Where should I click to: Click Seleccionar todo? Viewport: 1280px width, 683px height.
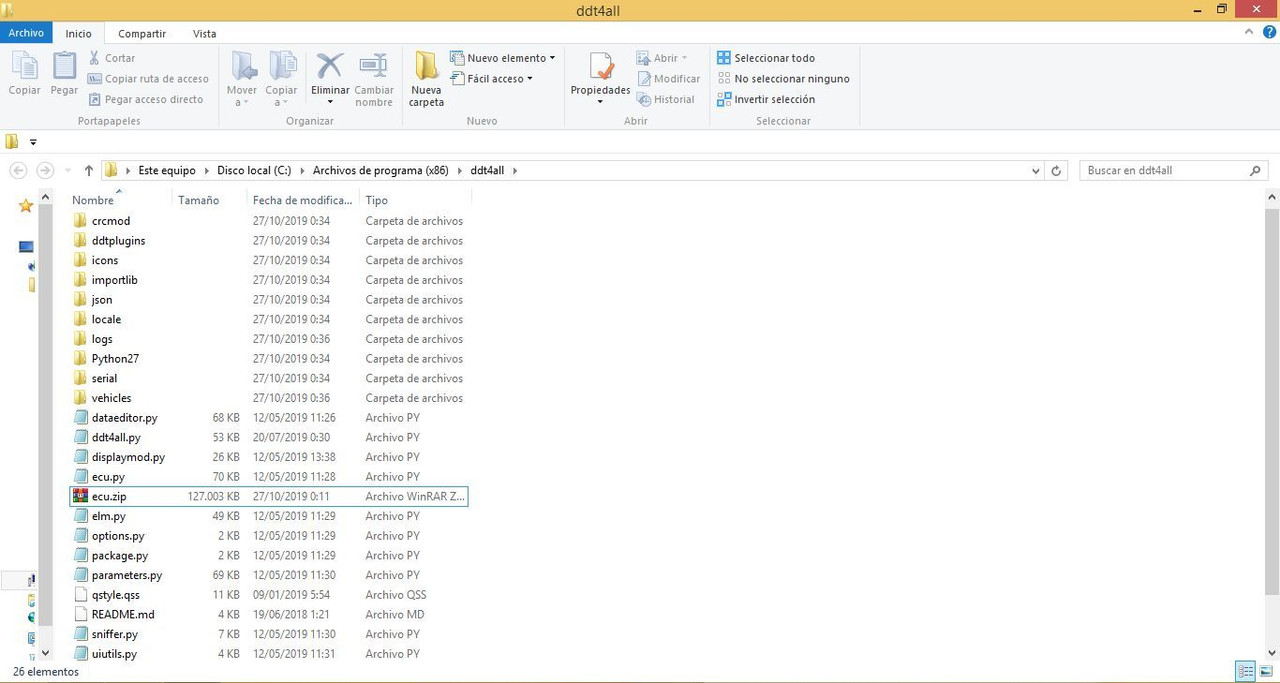[x=766, y=58]
